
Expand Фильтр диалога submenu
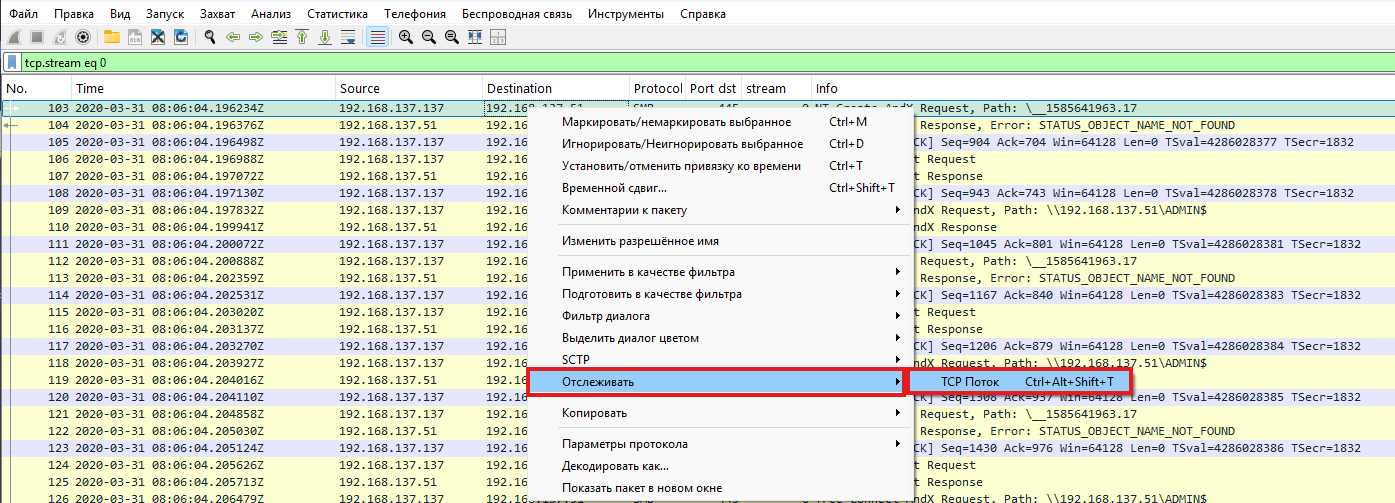point(719,316)
